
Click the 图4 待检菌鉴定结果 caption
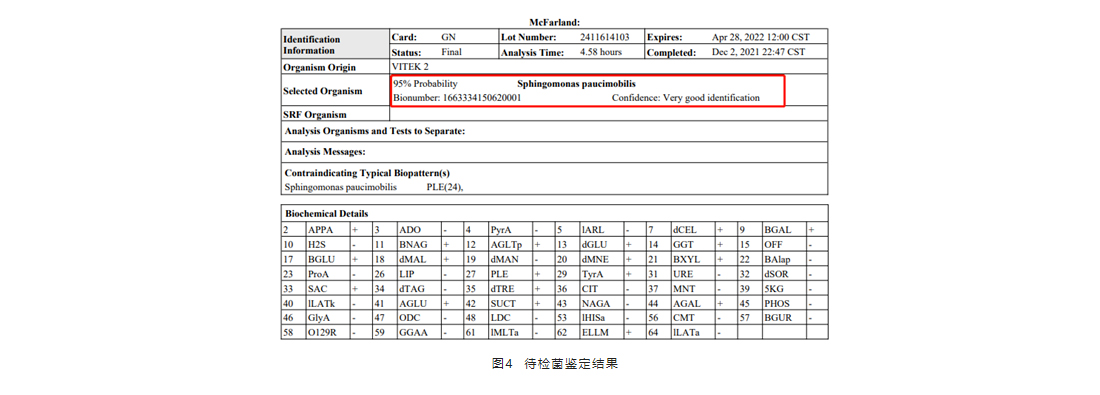[554, 363]
